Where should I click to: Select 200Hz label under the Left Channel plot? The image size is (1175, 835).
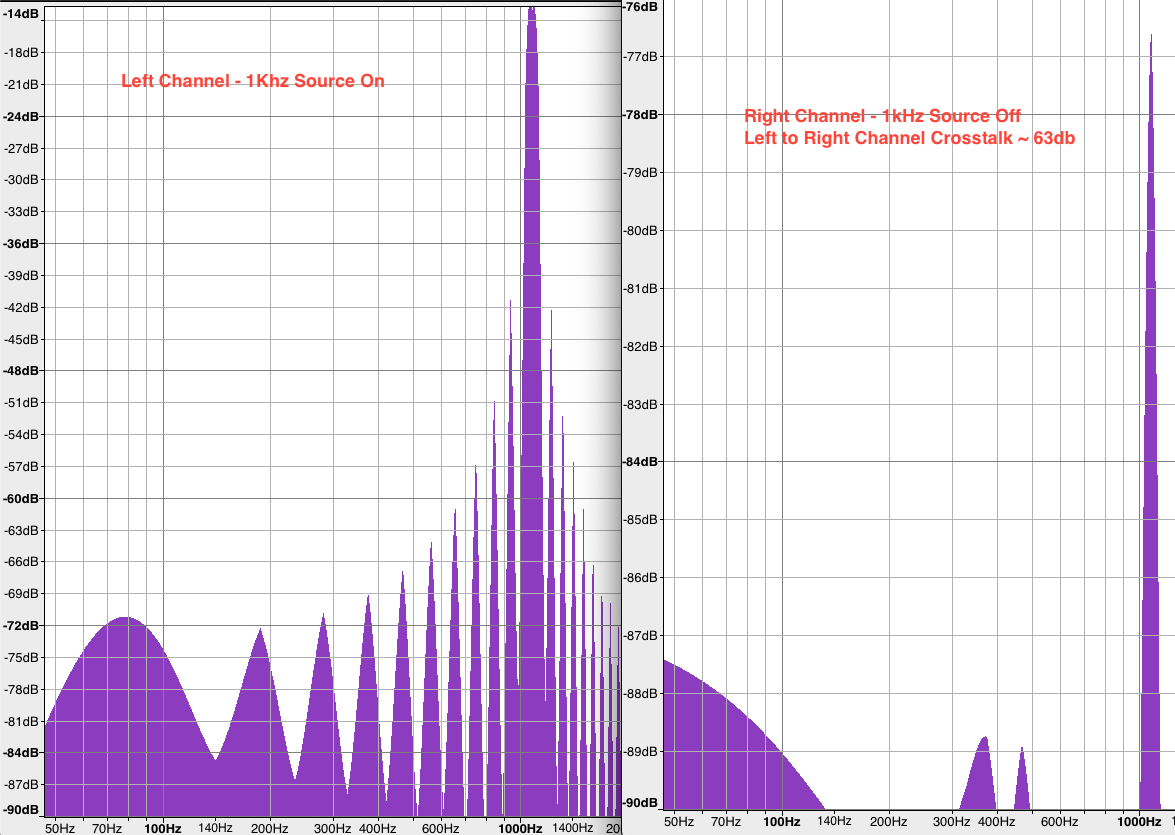(x=270, y=828)
